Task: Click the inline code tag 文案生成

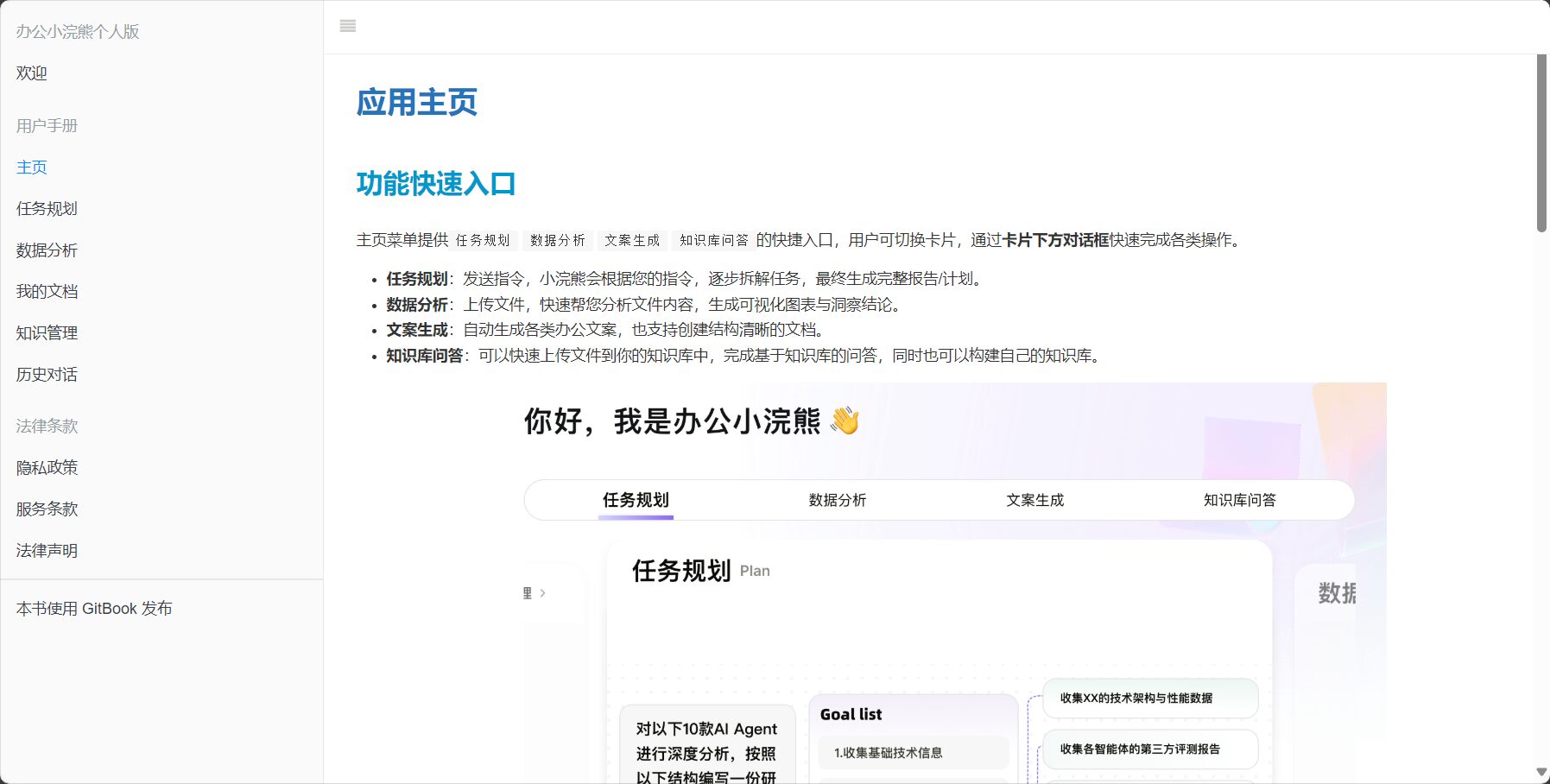Action: pos(632,240)
